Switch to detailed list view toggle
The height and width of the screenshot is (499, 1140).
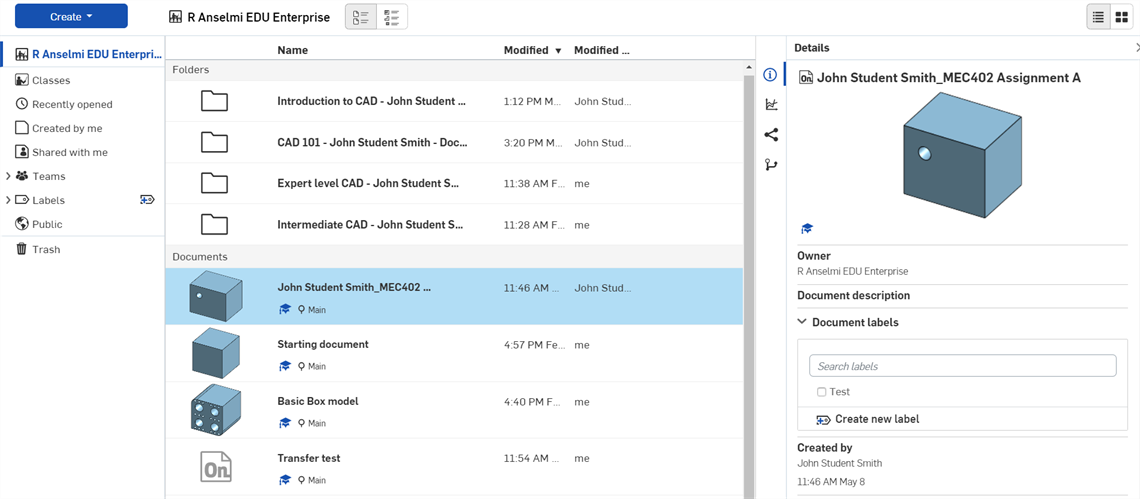tap(361, 17)
